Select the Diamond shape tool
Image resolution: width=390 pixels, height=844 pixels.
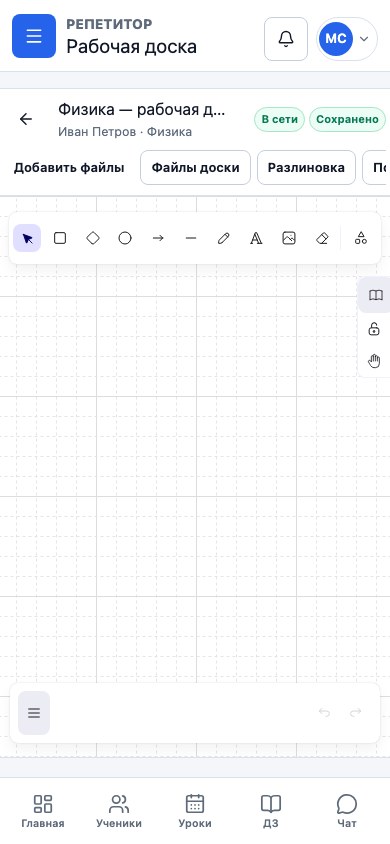93,238
